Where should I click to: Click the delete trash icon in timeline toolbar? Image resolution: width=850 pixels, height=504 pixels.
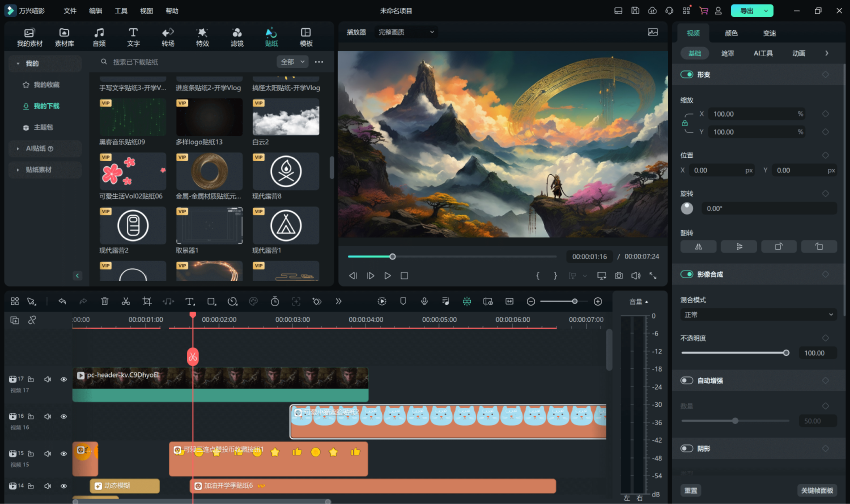pos(104,301)
